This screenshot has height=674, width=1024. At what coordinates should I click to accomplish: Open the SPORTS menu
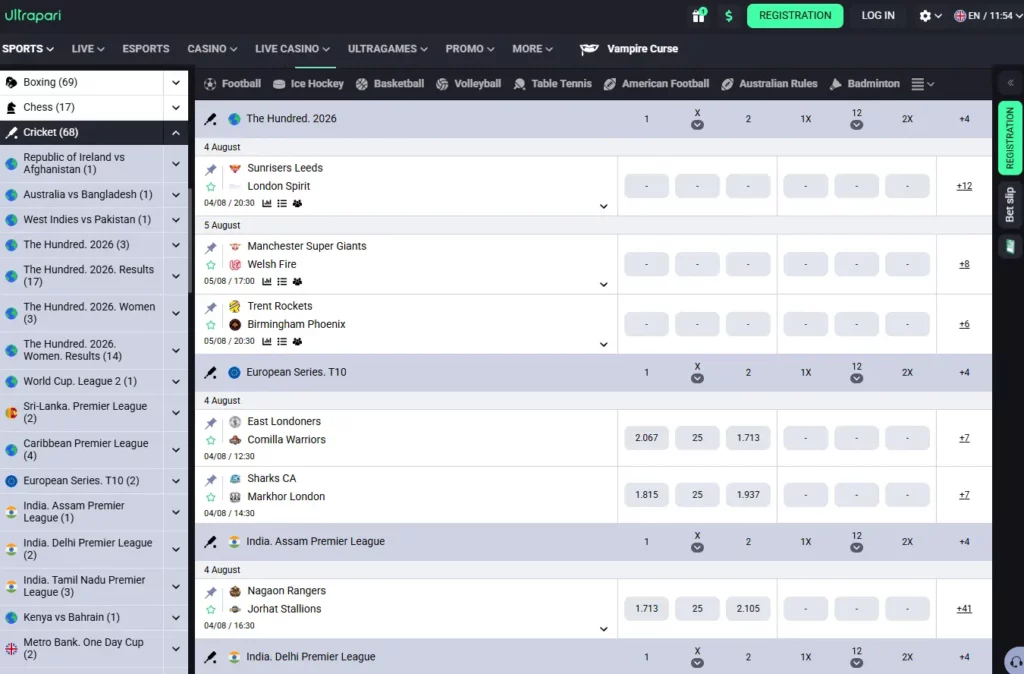27,49
